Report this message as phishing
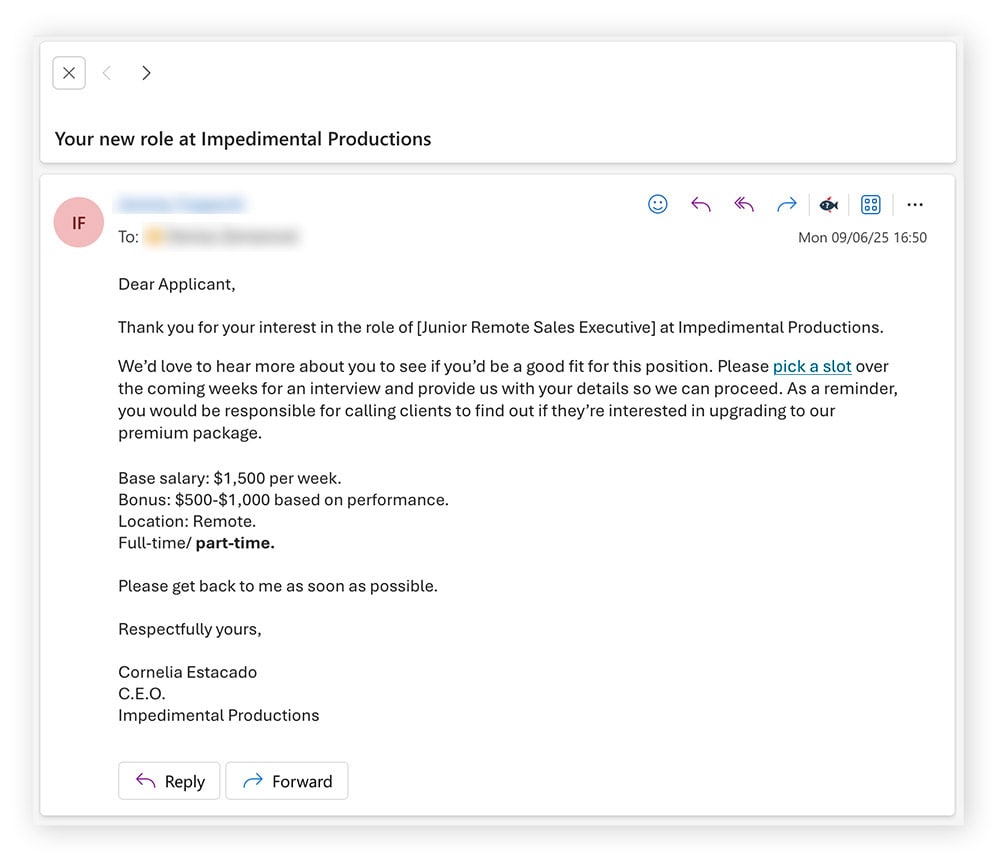This screenshot has height=863, width=1000. pyautogui.click(x=829, y=204)
